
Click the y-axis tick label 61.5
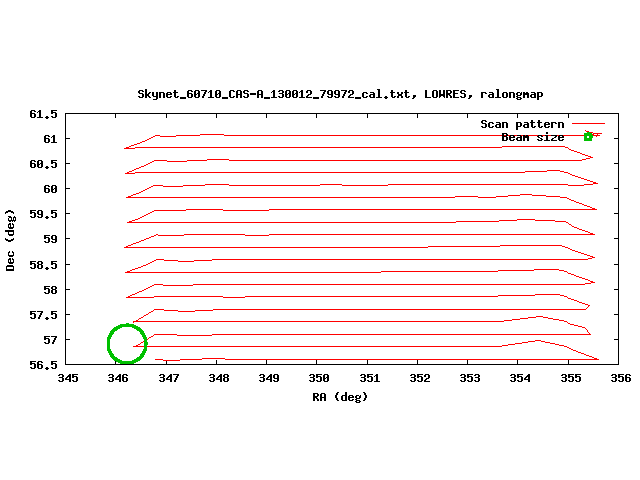(43, 114)
